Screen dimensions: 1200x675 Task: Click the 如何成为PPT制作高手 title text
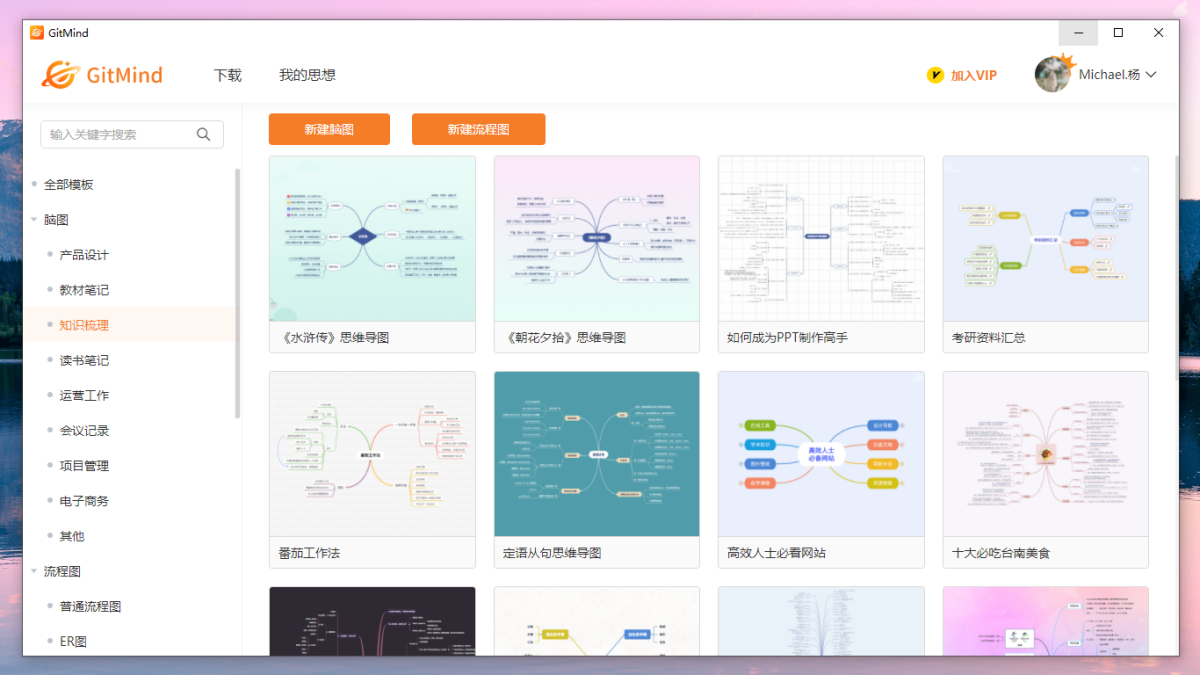[x=787, y=338]
